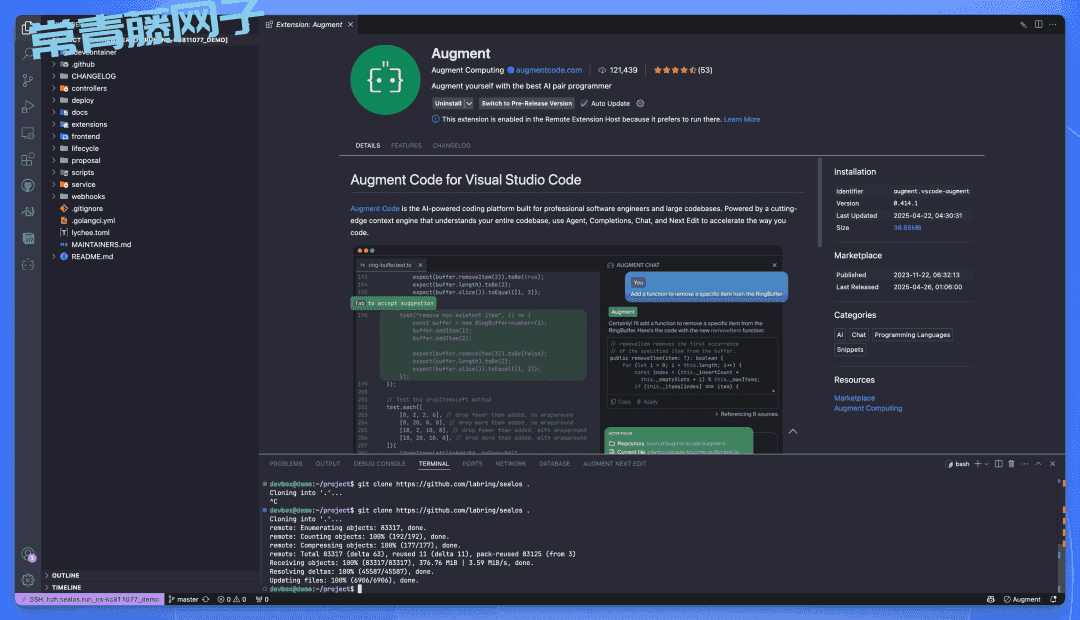This screenshot has width=1080, height=620.
Task: Click the errors and warnings status indicator
Action: tap(231, 599)
